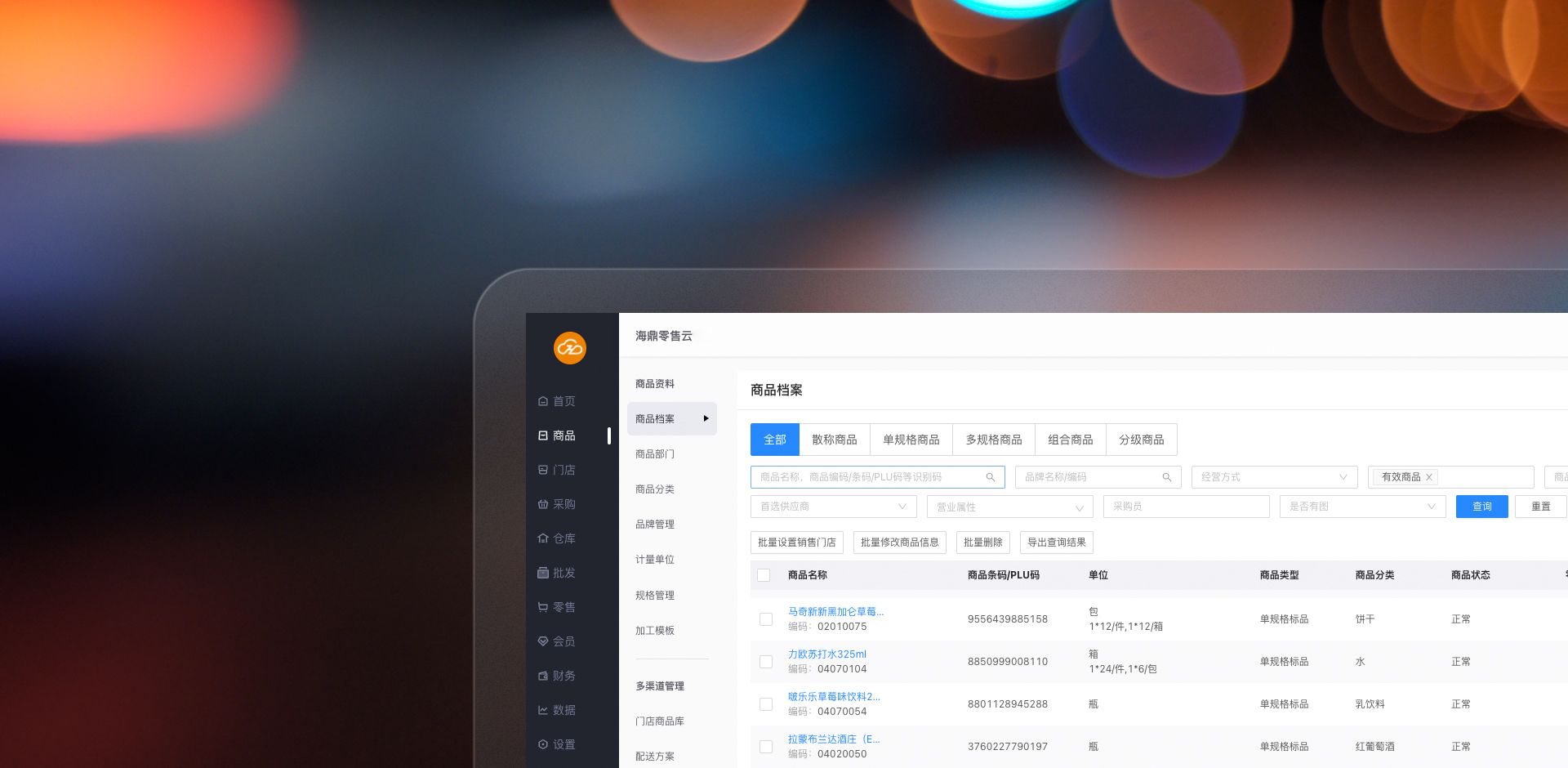The width and height of the screenshot is (1568, 768).
Task: Click the 商品状态 column header
Action: [1471, 575]
